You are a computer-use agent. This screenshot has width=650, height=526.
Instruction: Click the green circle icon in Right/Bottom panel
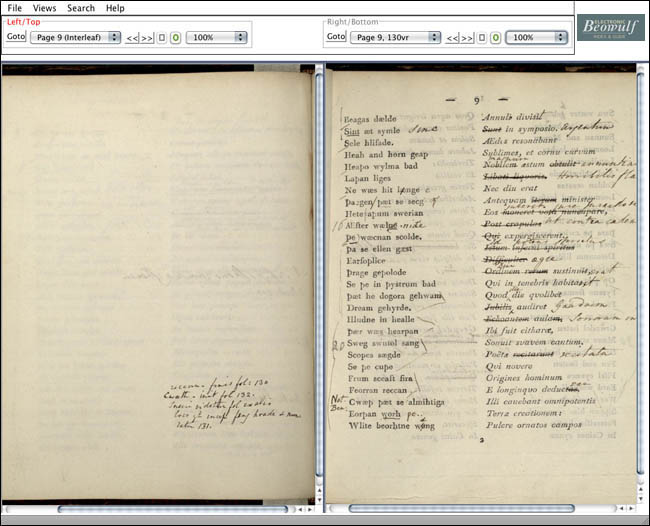496,38
